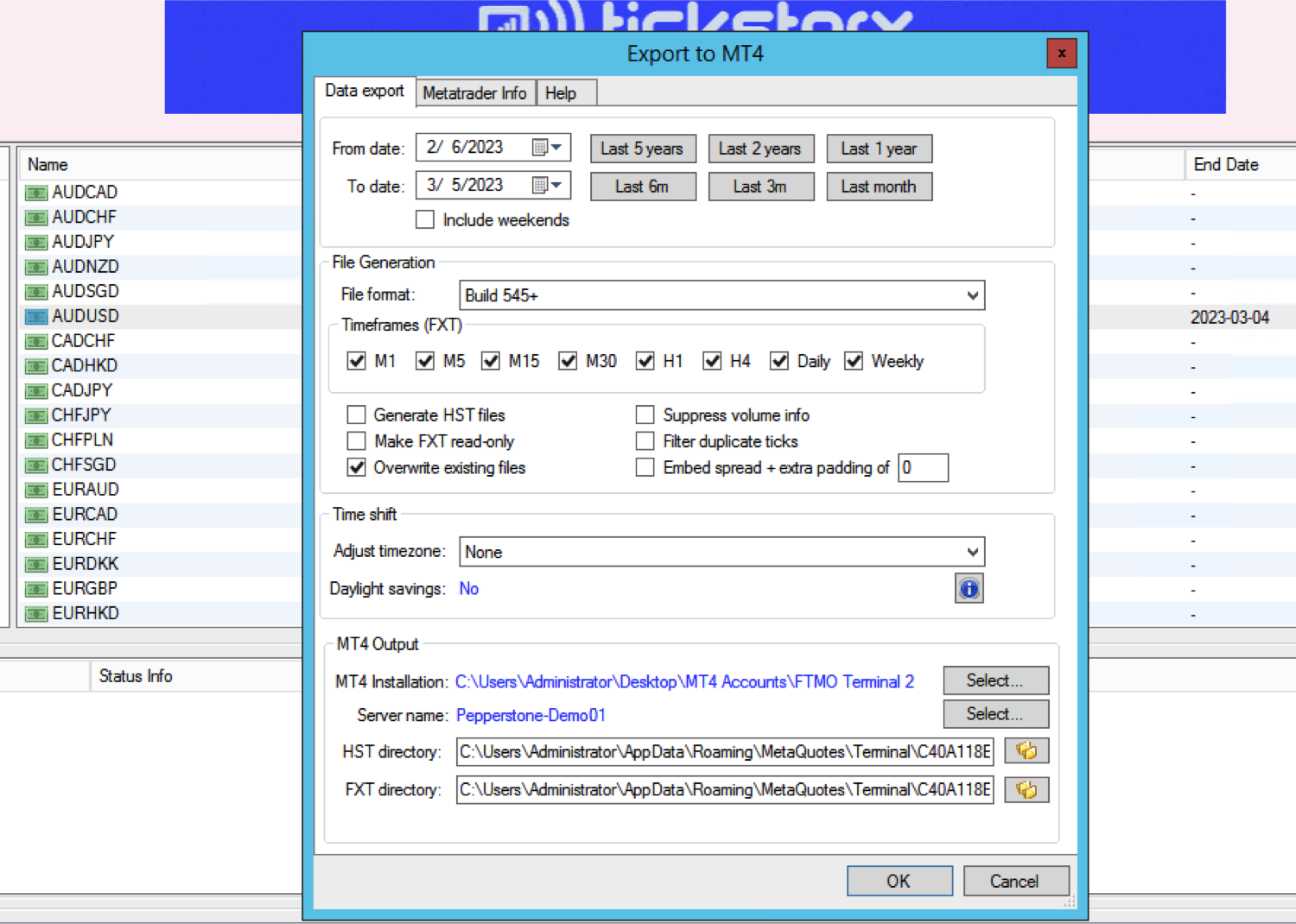Uncheck the Daily timeframe
The width and height of the screenshot is (1296, 924).
coord(779,361)
